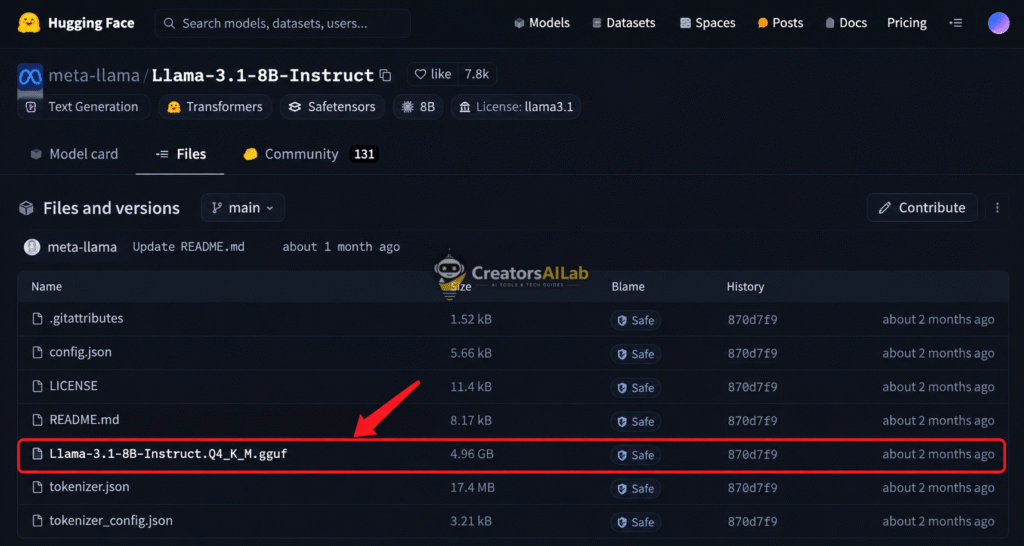Open commit 870d7f9 for the gguf file
The image size is (1024, 546).
(x=752, y=455)
